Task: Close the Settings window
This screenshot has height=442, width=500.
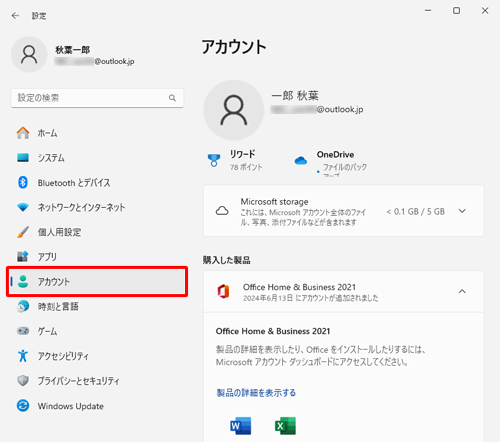Action: 485,11
